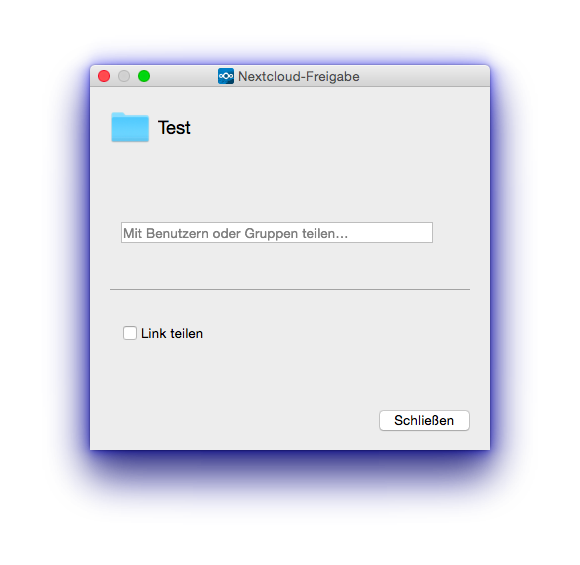Click the folder thumbnail beside Test
Screen dimensions: 580x565
click(130, 127)
